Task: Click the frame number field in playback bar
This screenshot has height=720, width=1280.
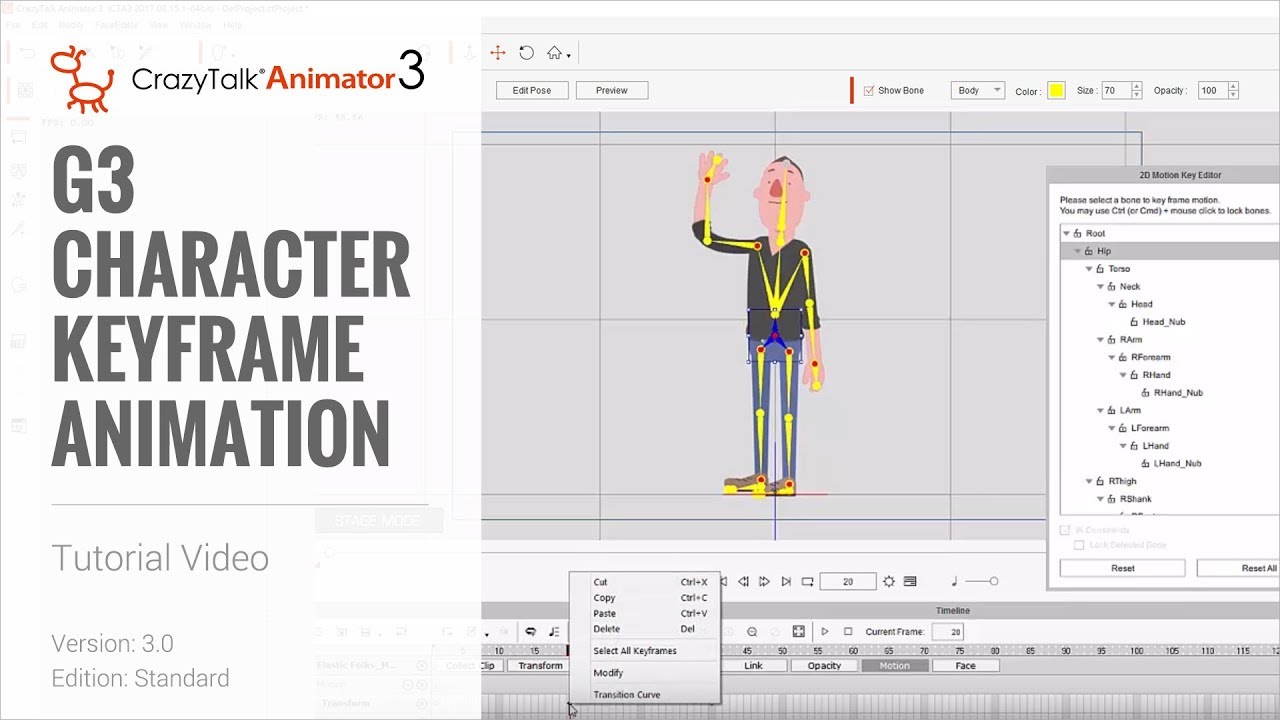Action: point(848,581)
